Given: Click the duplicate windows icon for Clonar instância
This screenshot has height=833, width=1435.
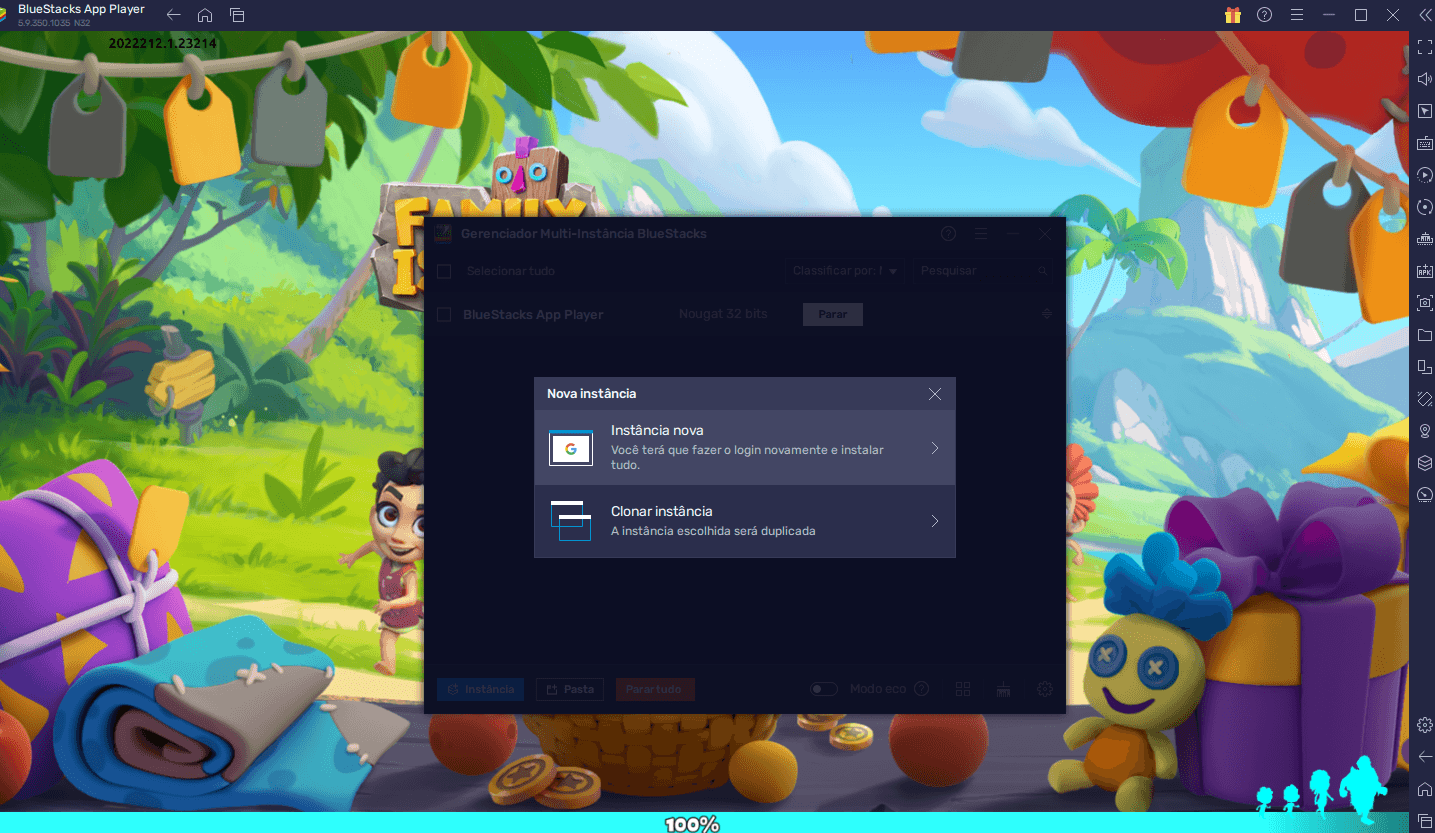Looking at the screenshot, I should tap(571, 521).
